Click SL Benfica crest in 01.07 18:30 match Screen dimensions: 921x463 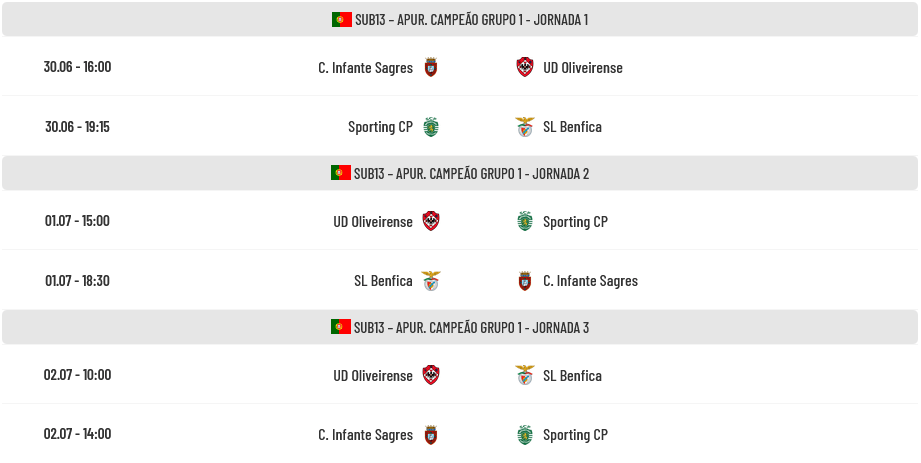click(x=431, y=281)
